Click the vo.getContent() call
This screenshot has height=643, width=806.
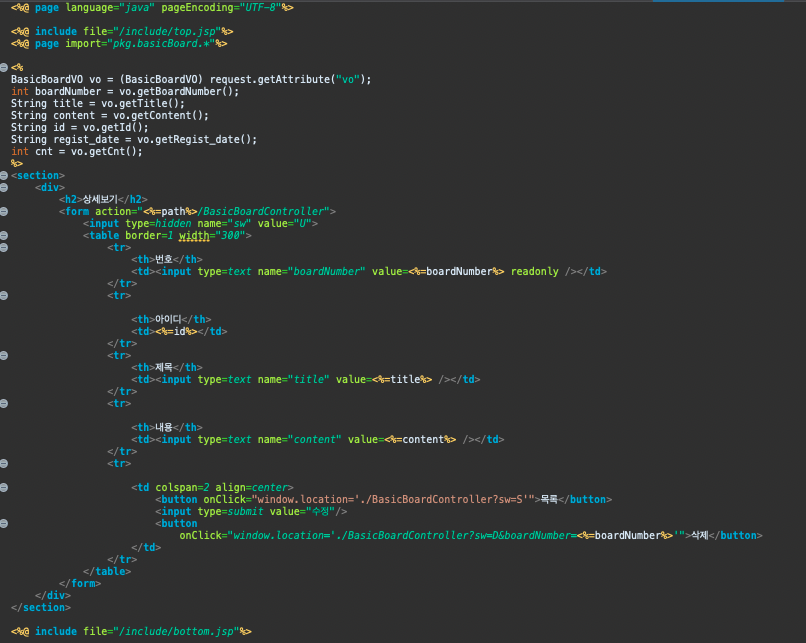[x=158, y=116]
